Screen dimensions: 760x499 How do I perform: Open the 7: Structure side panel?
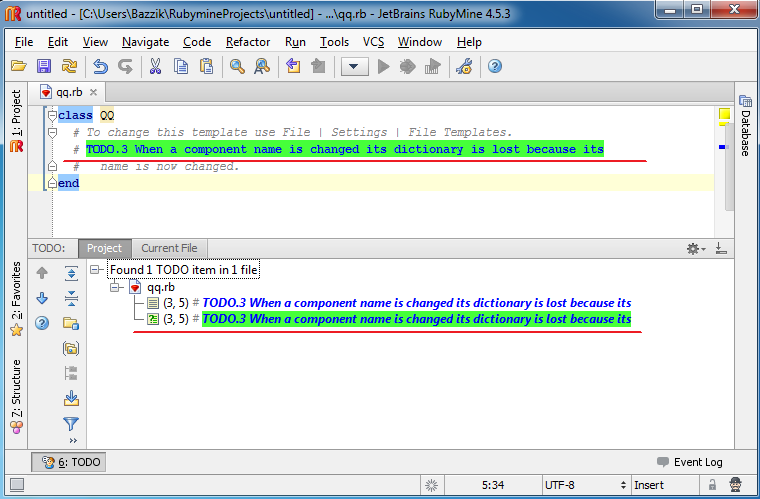(x=16, y=396)
